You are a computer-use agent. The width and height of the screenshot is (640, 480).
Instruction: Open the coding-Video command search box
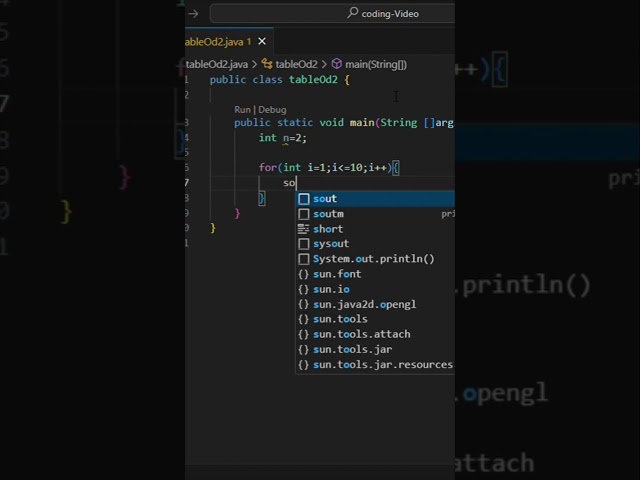(x=332, y=13)
